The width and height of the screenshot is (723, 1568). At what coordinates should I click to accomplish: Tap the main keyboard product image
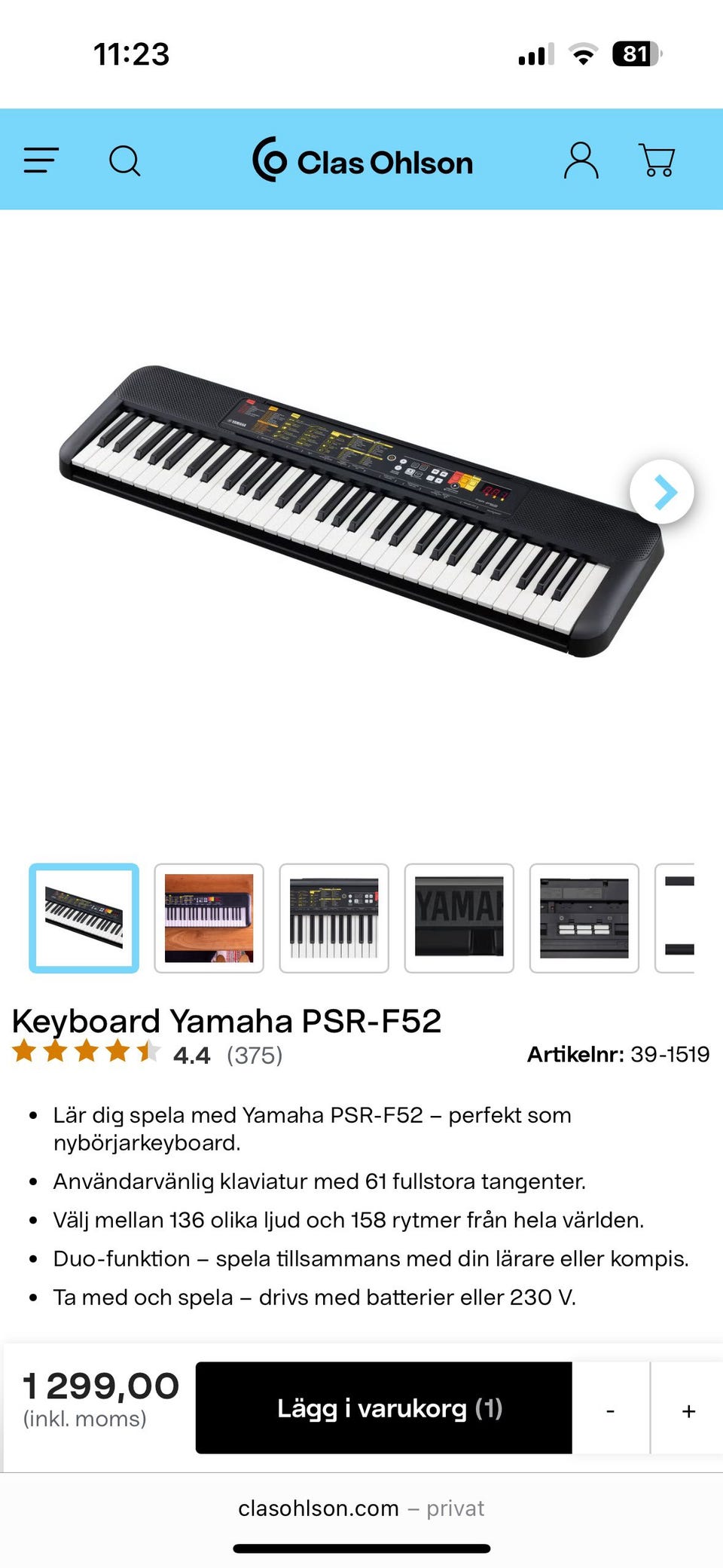click(361, 511)
